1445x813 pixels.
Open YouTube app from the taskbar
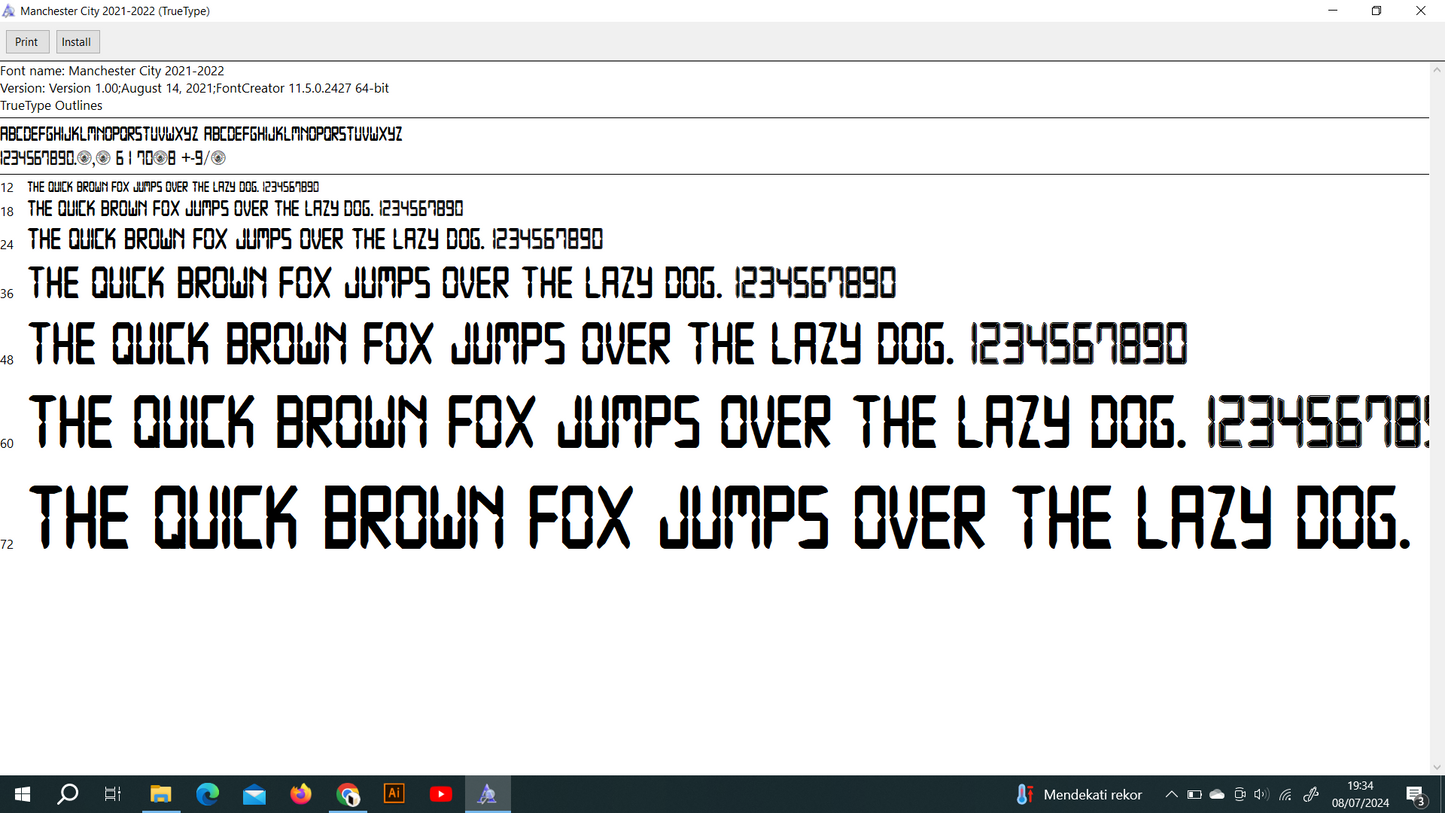click(441, 795)
